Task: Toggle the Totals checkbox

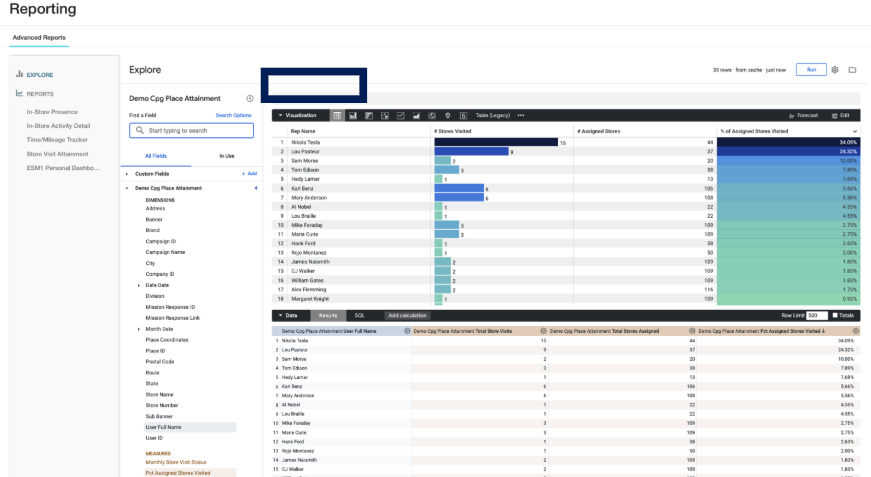Action: (x=834, y=315)
